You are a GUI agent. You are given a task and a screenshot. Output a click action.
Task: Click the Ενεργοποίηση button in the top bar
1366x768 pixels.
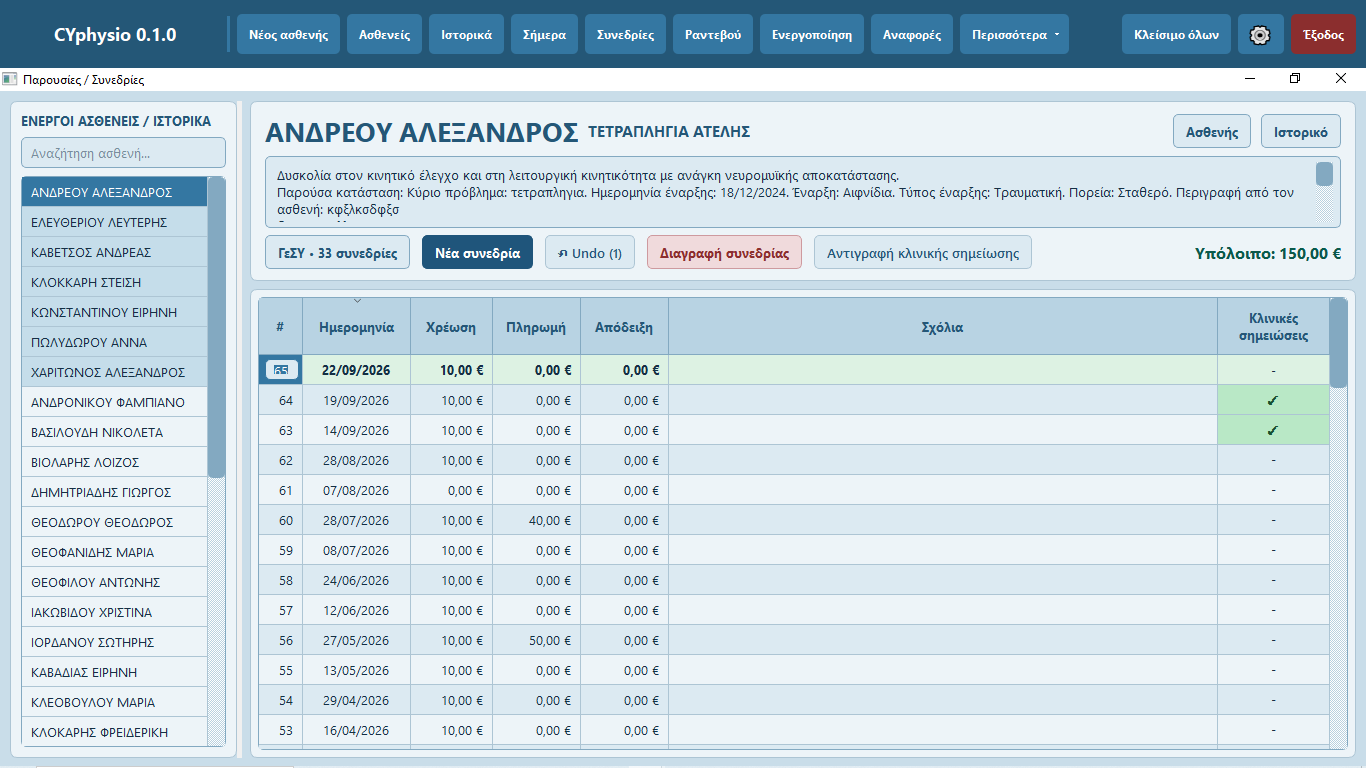pyautogui.click(x=812, y=34)
